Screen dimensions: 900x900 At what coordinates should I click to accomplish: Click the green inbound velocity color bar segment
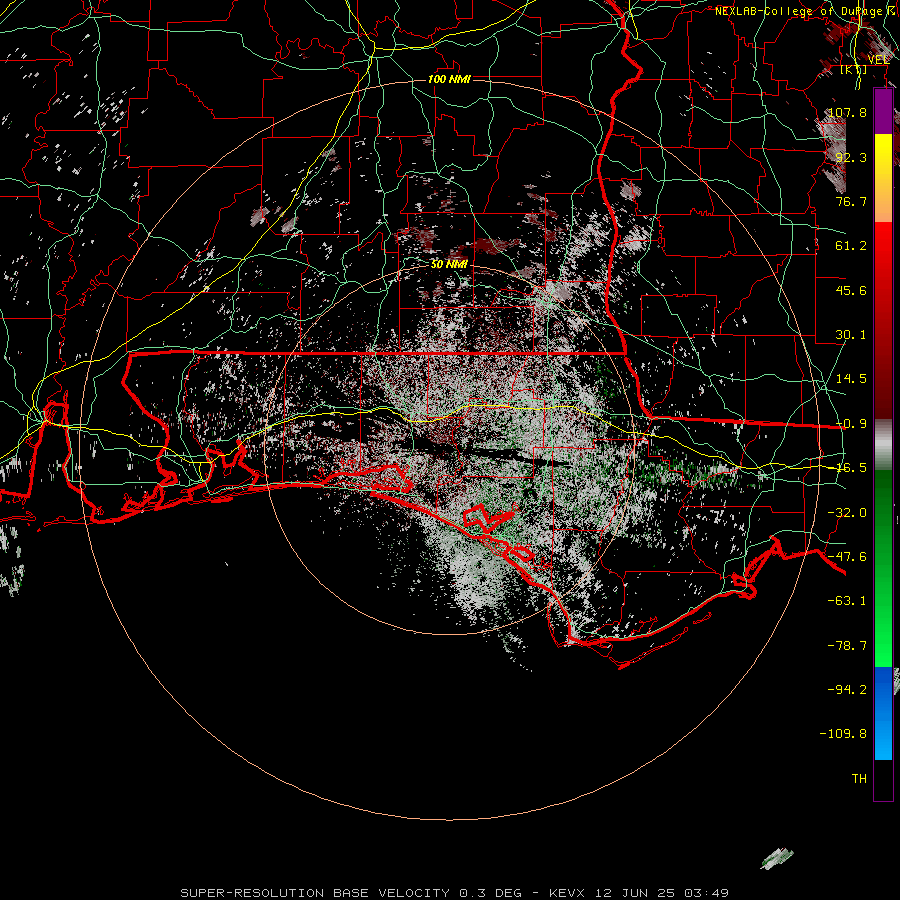[x=883, y=568]
